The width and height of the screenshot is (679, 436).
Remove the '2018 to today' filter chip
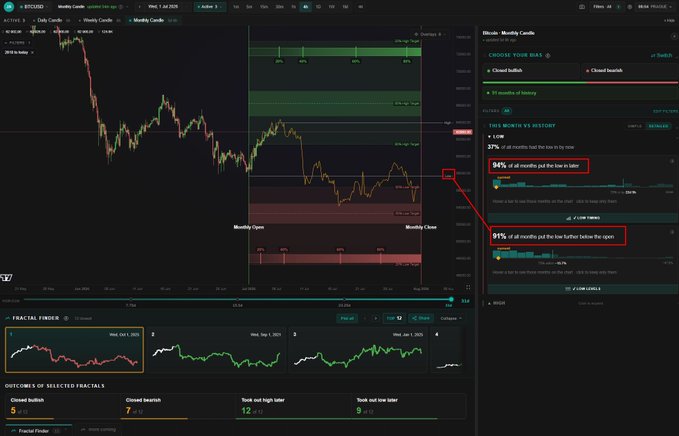pos(32,52)
